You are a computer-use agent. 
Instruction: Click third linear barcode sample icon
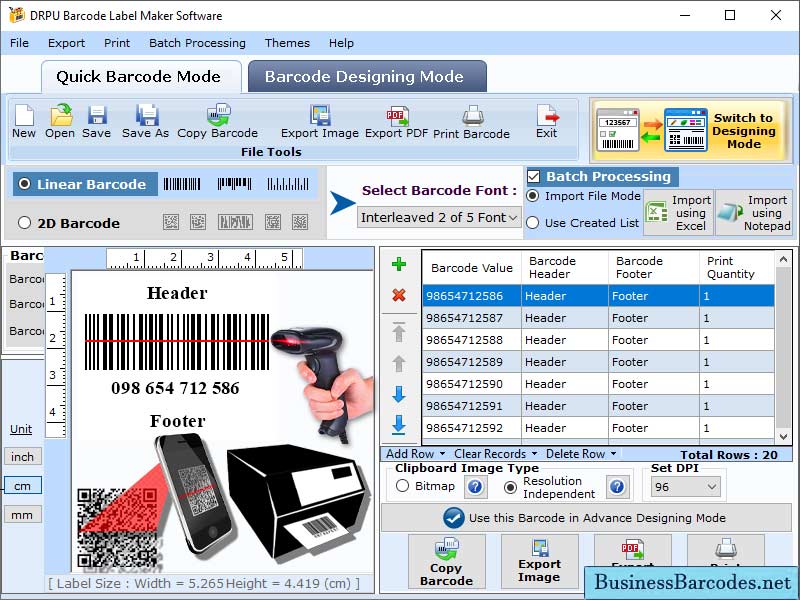288,184
